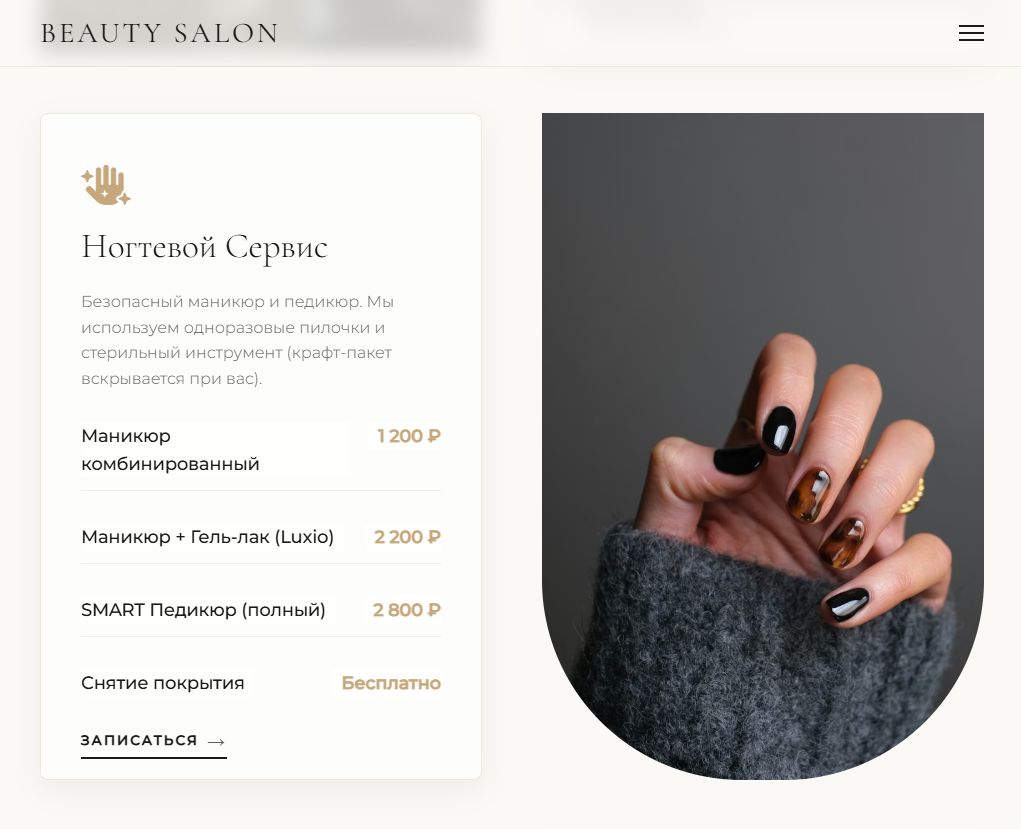
Task: Click the arrow next to ЗАПИСАТЬСЯ
Action: coord(216,741)
